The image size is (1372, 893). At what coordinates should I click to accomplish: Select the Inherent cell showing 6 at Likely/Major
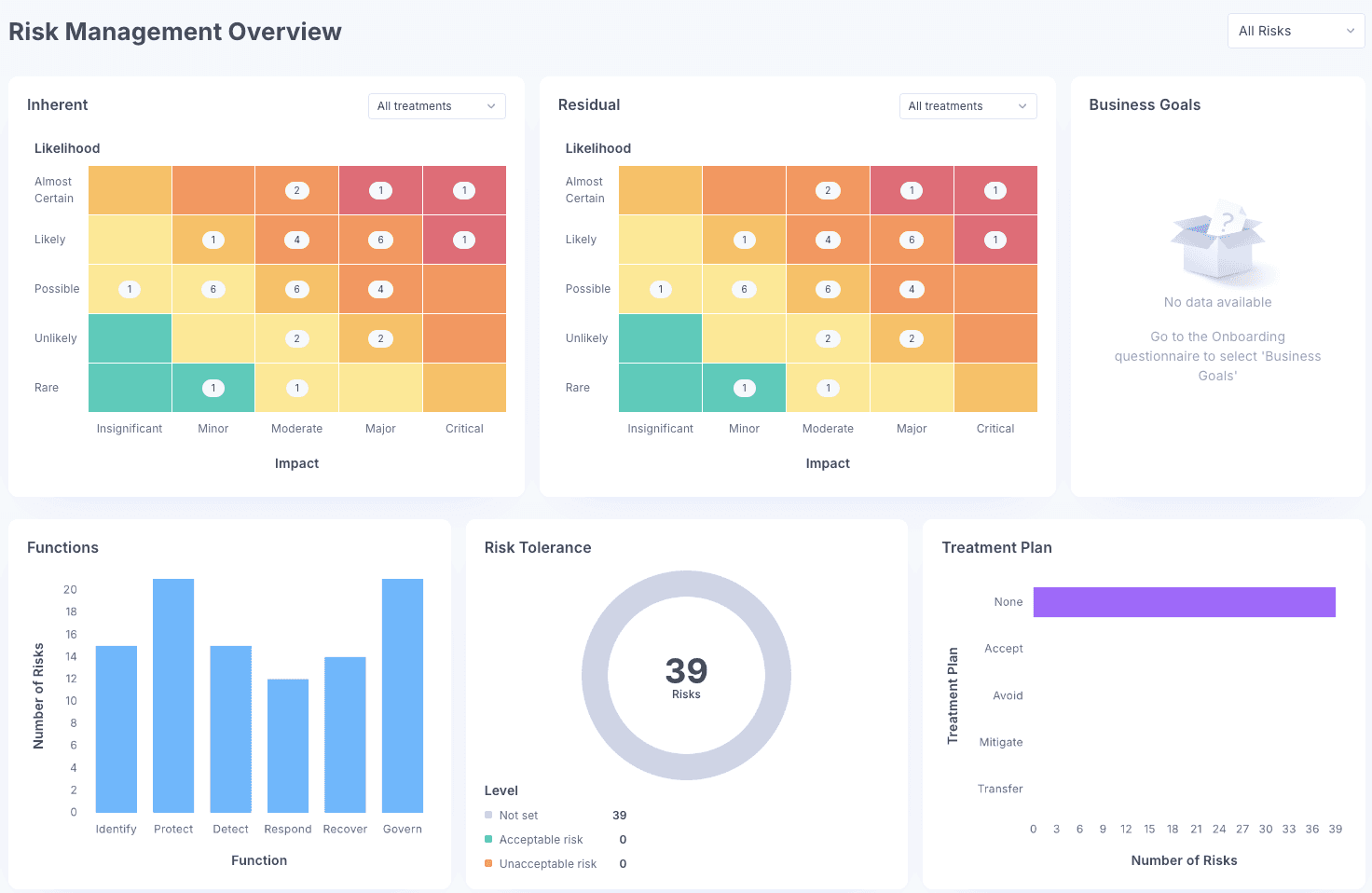pyautogui.click(x=380, y=239)
